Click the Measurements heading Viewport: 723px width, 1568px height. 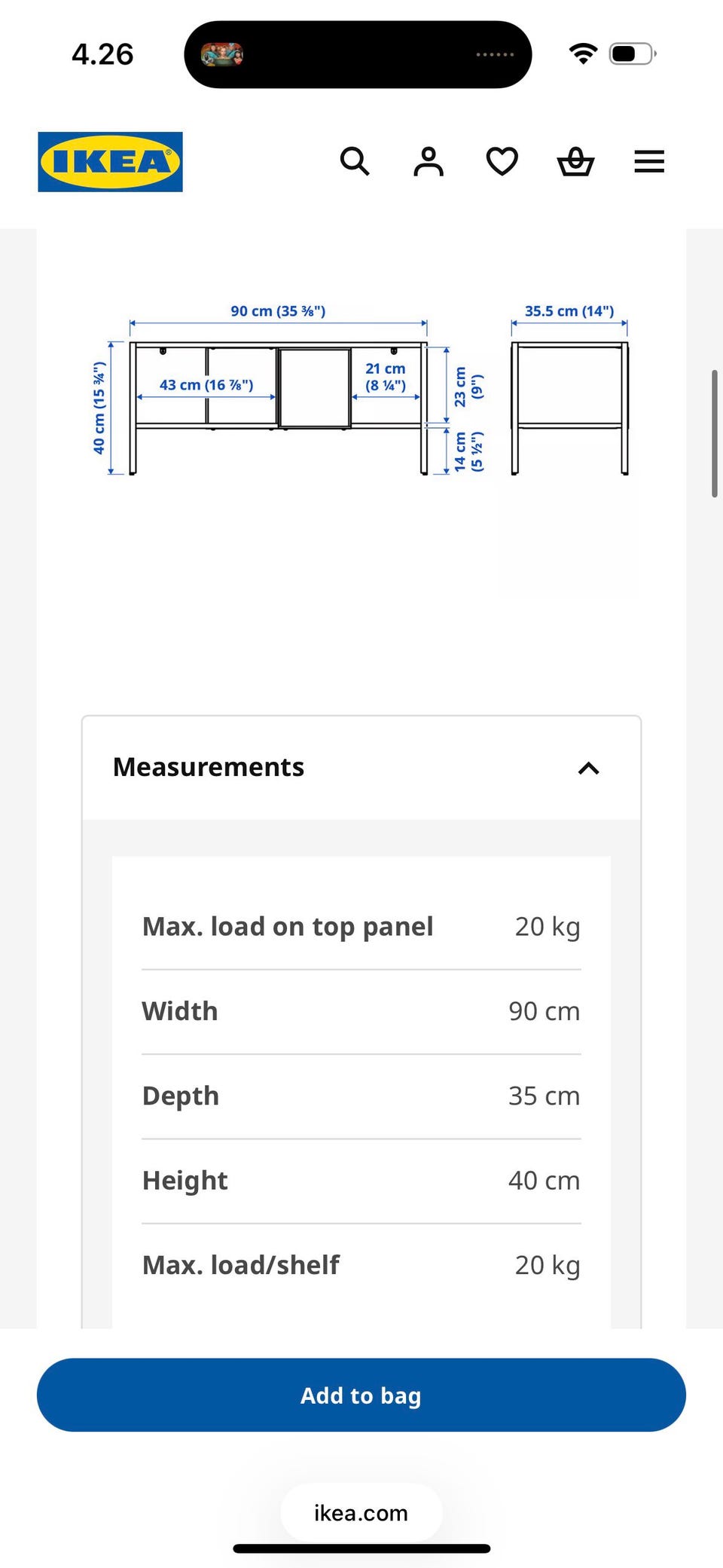pyautogui.click(x=209, y=767)
